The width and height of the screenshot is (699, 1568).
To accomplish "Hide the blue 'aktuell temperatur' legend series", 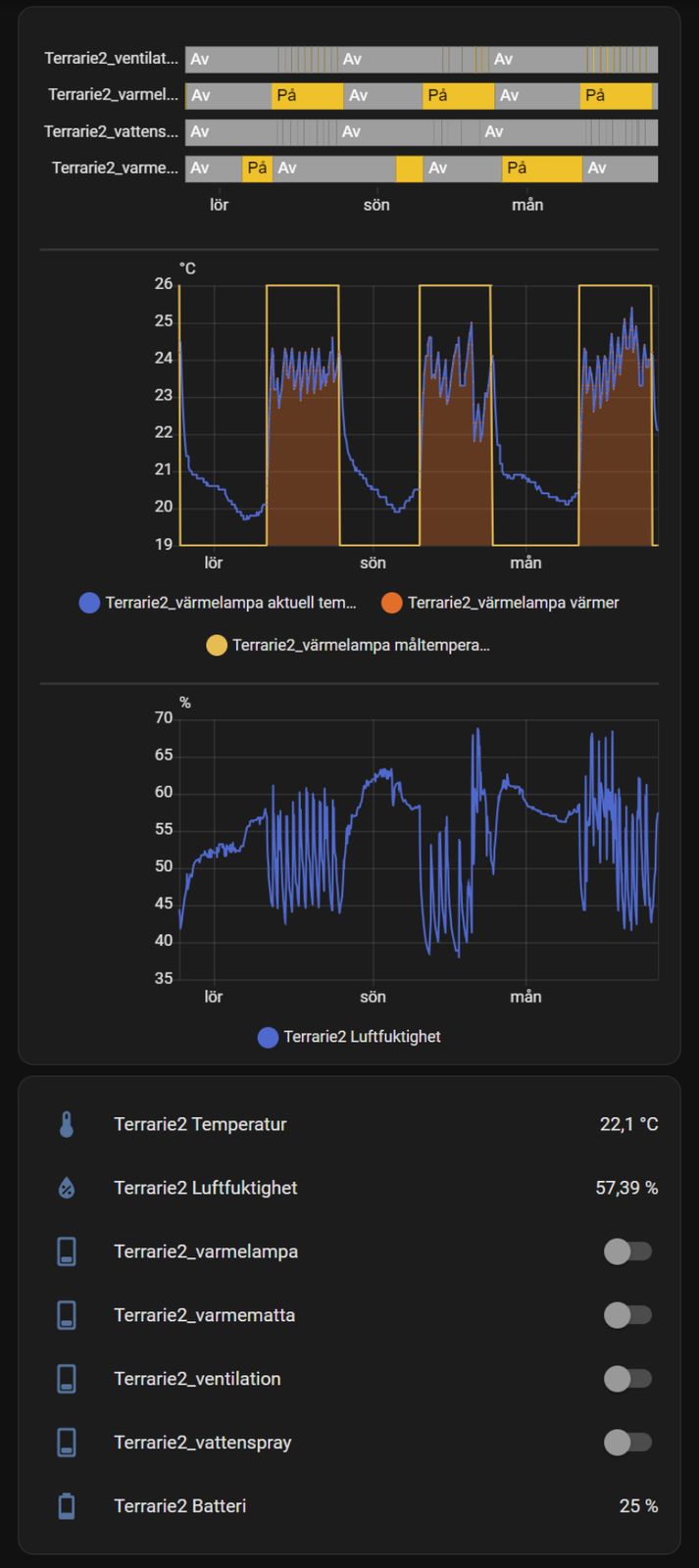I will click(219, 603).
